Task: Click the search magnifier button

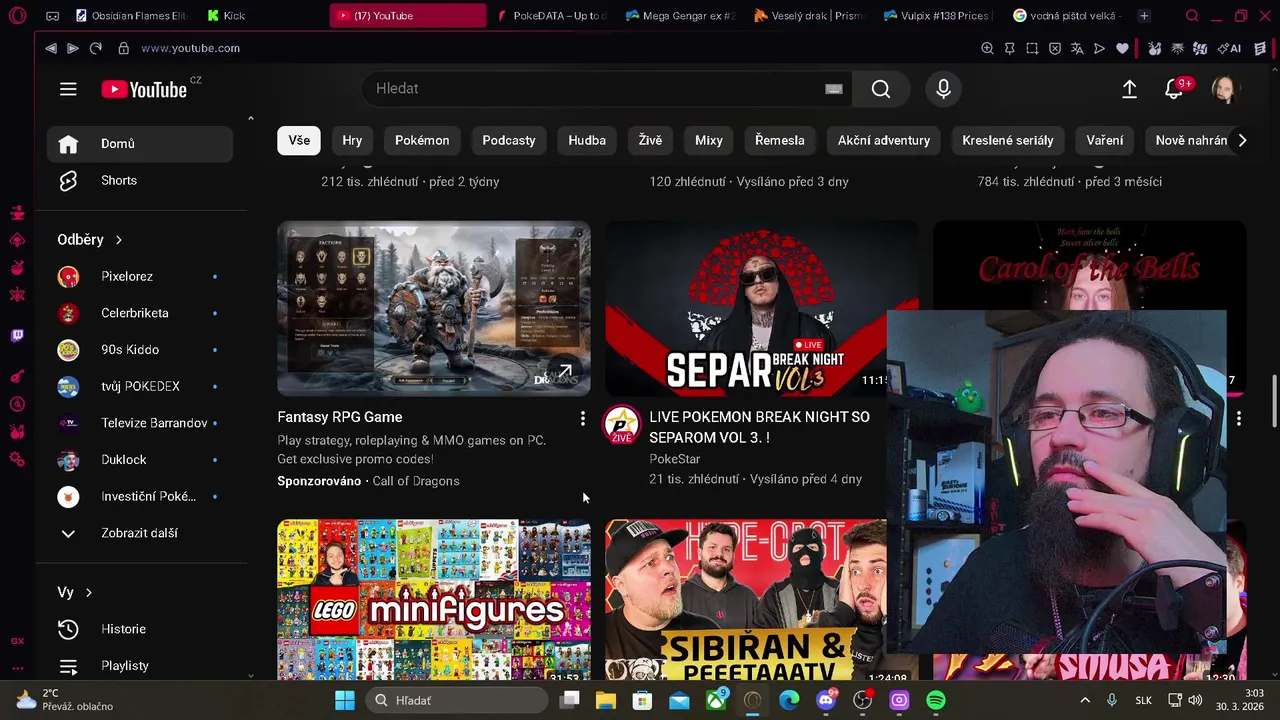Action: (881, 89)
